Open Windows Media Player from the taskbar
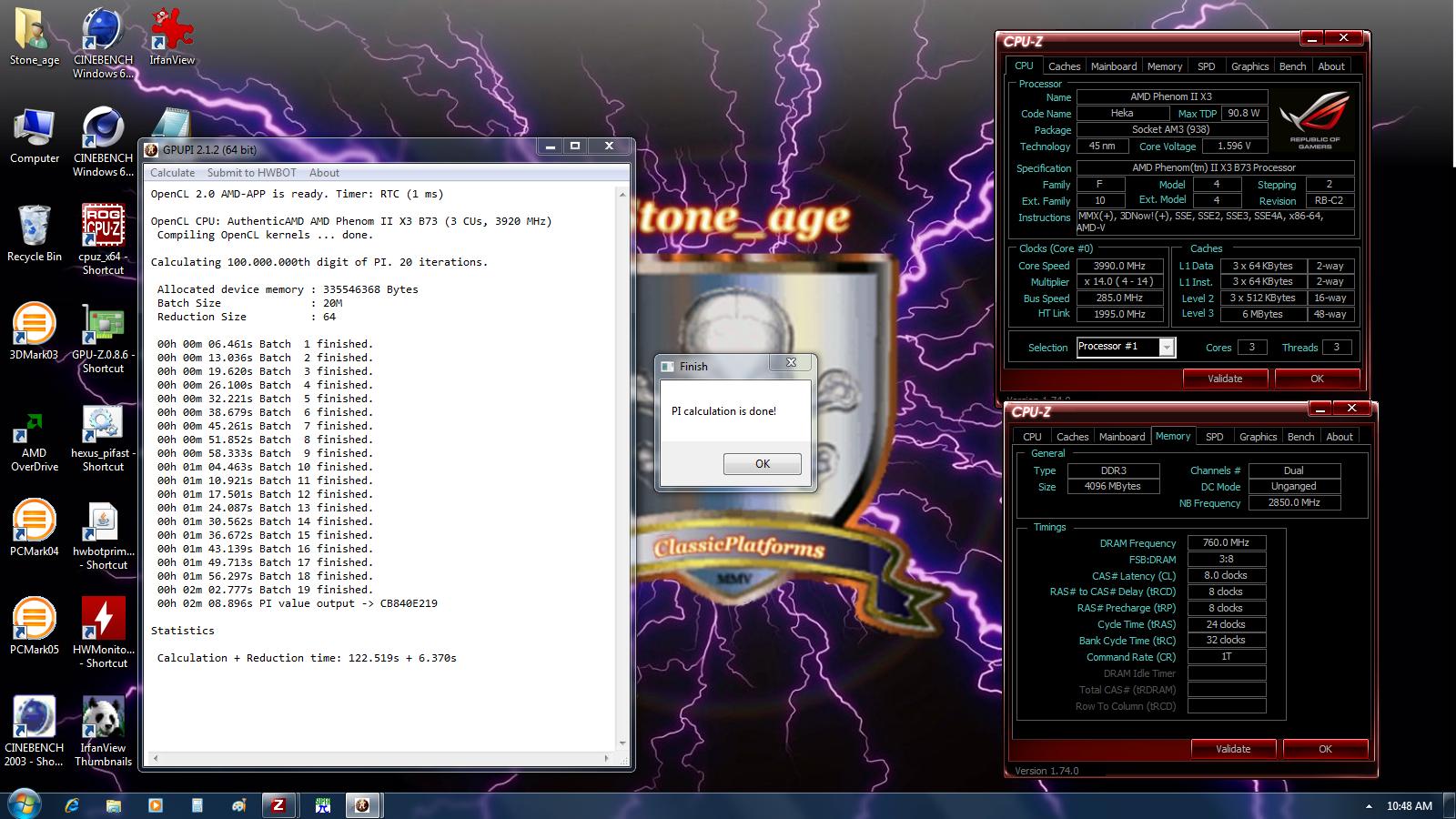Viewport: 1456px width, 819px height. coord(156,805)
